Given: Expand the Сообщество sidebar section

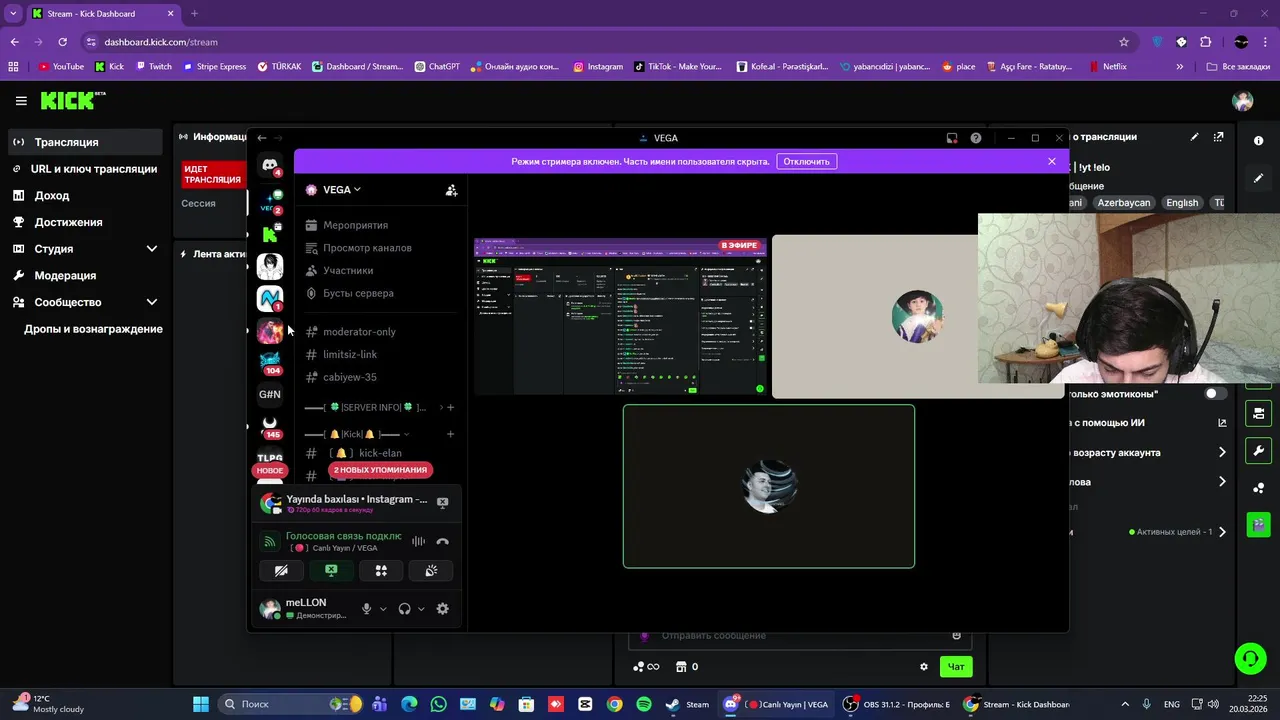Looking at the screenshot, I should (152, 302).
